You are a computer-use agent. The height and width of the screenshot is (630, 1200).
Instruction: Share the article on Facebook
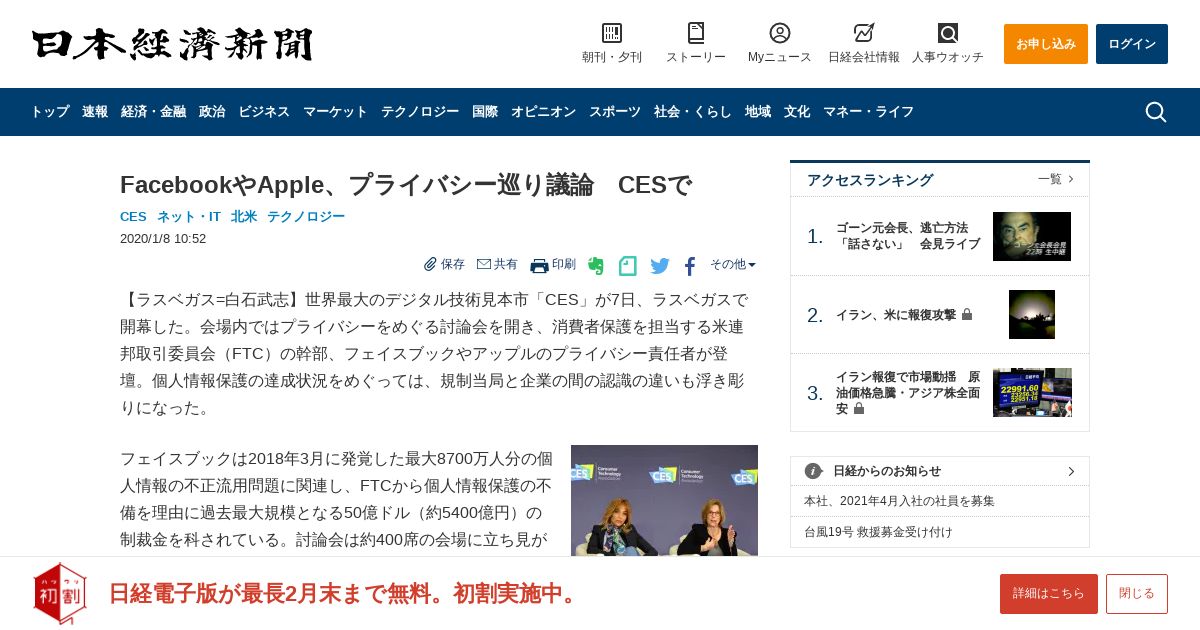click(690, 266)
